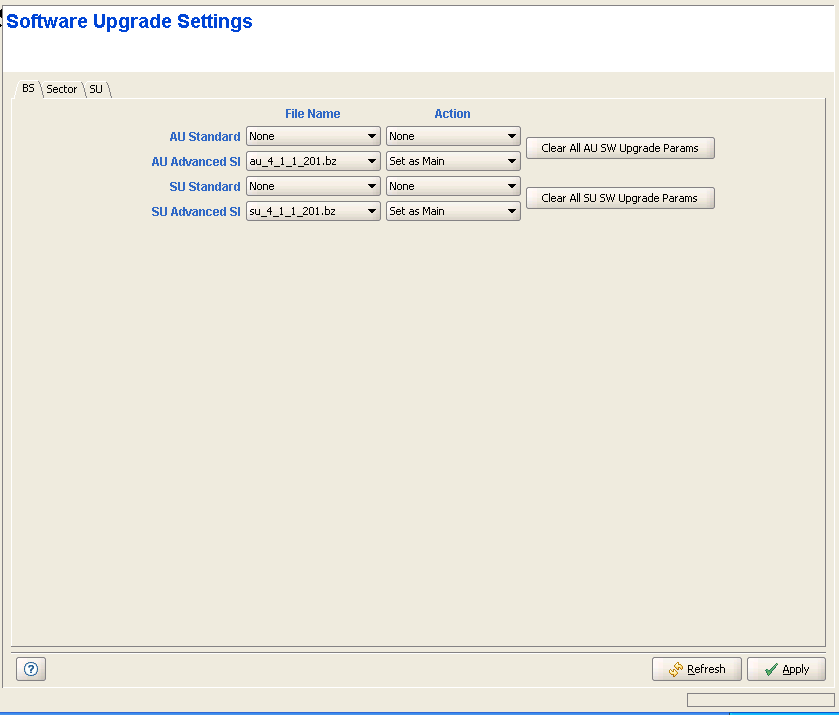Screen dimensions: 839x715
Task: Click Clear All SU SW Upgrade Params
Action: (x=620, y=198)
